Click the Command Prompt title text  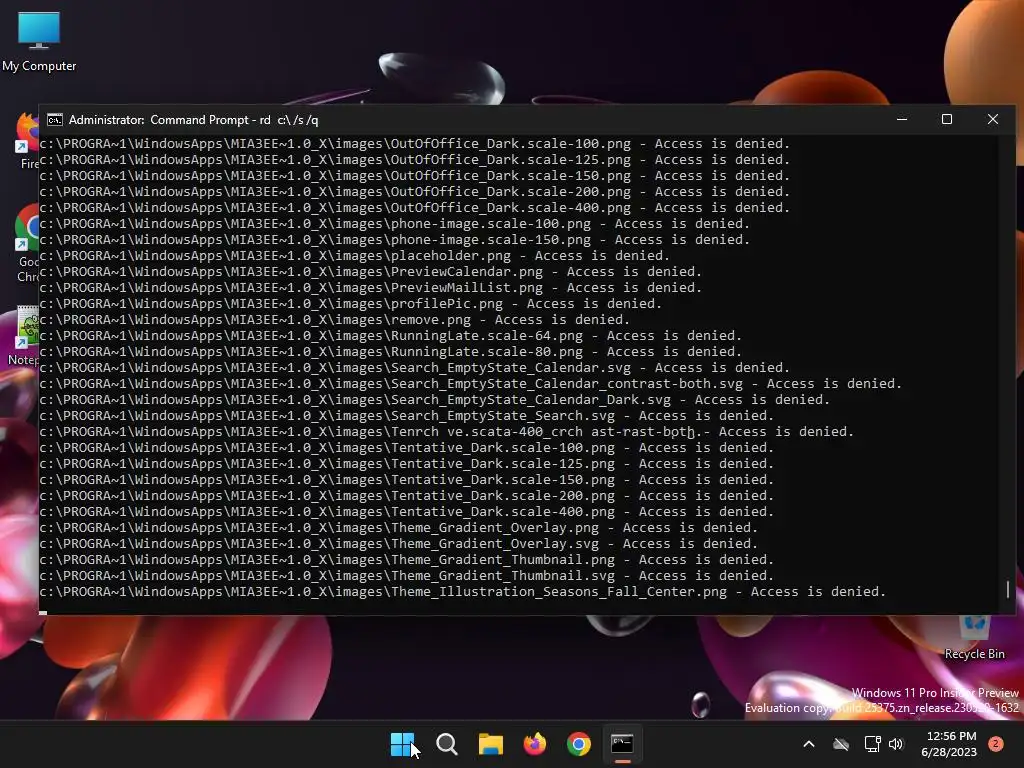click(193, 120)
